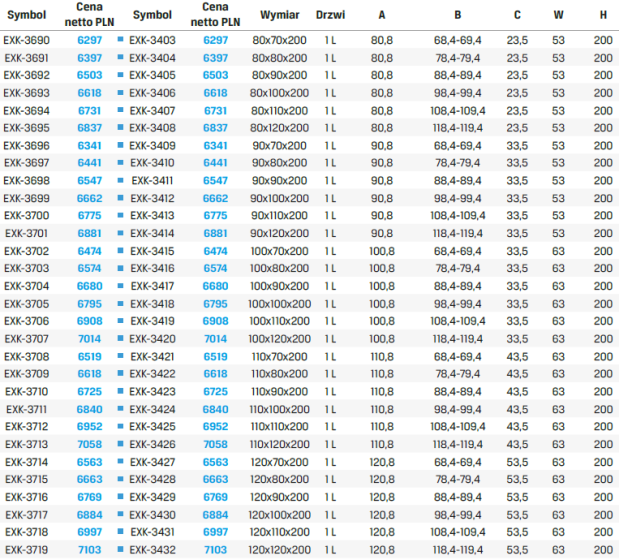Click dimension 120x70x200

[x=279, y=462]
